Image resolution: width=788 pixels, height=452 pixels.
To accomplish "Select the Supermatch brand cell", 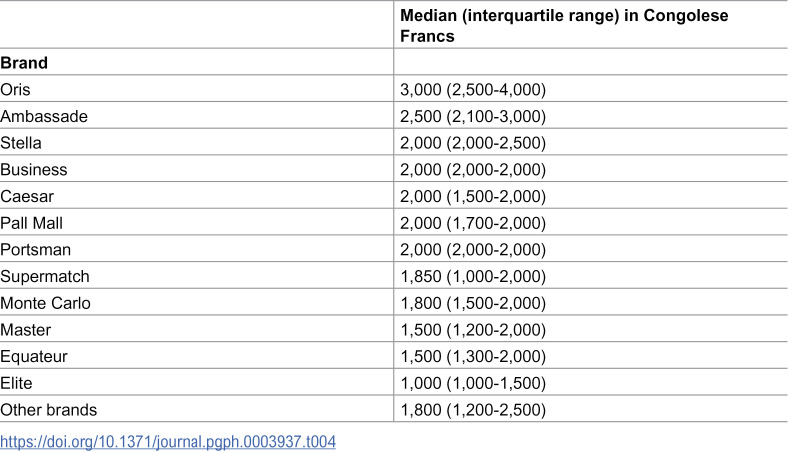I will tap(45, 276).
